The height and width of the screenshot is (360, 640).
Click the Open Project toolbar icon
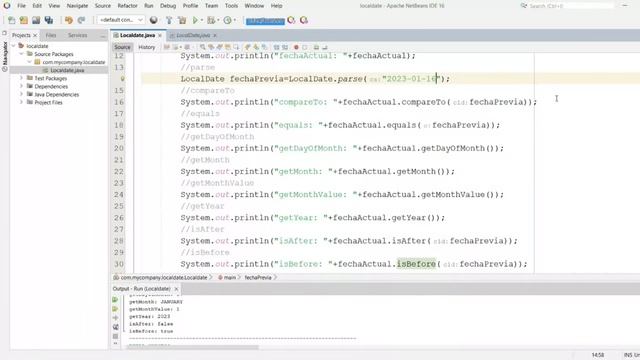coord(36,20)
